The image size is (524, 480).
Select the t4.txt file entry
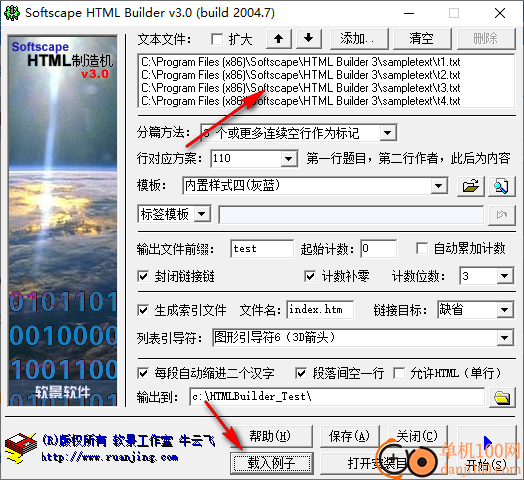pos(301,101)
